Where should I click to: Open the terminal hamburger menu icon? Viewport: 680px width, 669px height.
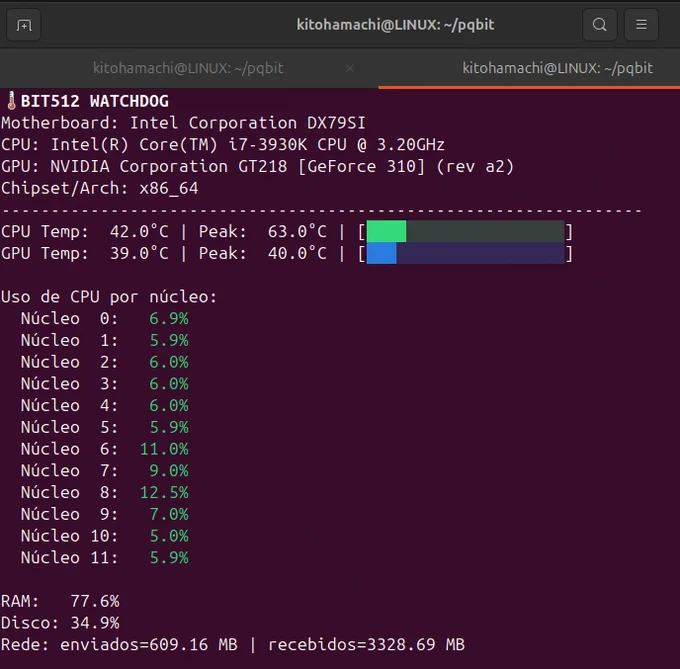pos(641,25)
